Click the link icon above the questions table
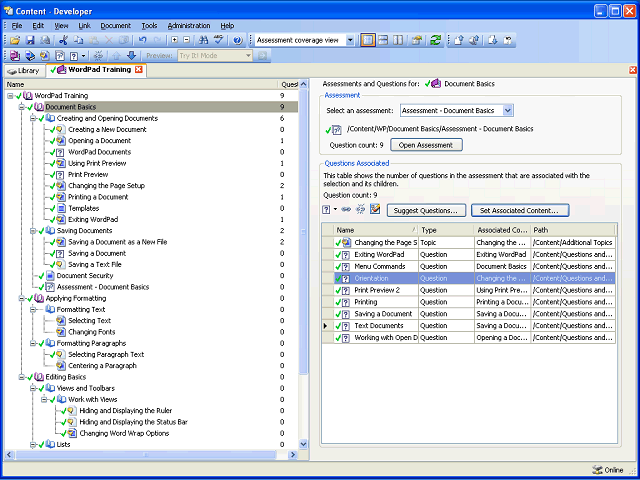The image size is (640, 480). [x=345, y=210]
